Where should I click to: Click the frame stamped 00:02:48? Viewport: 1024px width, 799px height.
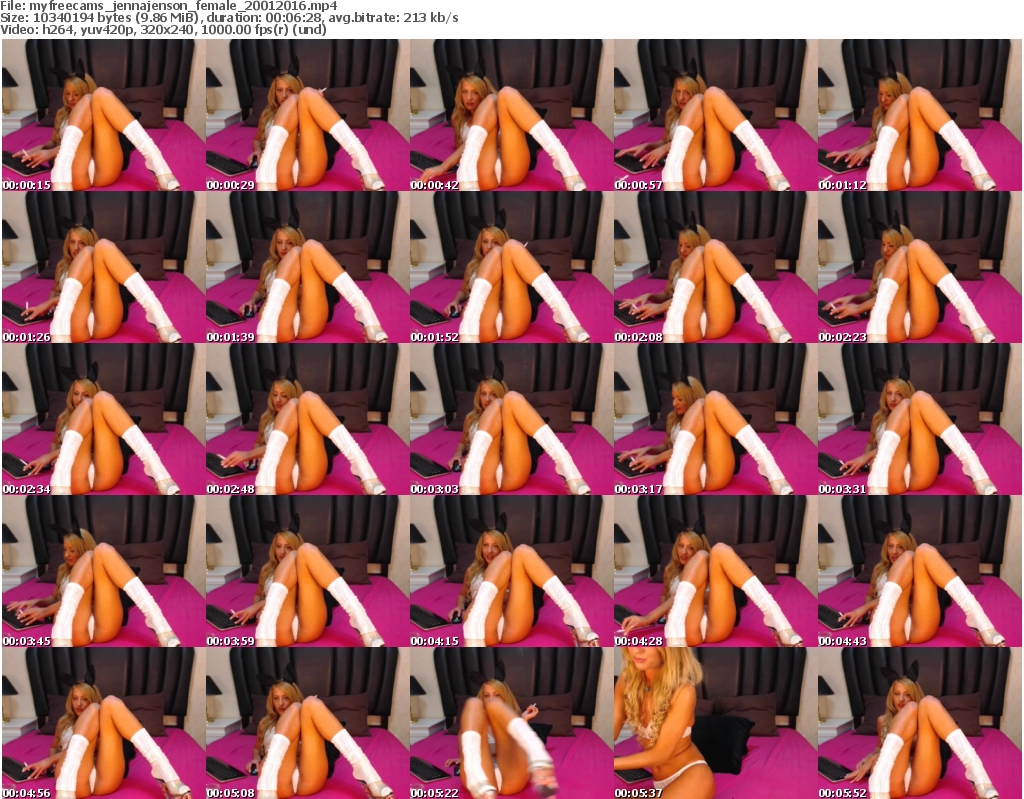click(307, 419)
